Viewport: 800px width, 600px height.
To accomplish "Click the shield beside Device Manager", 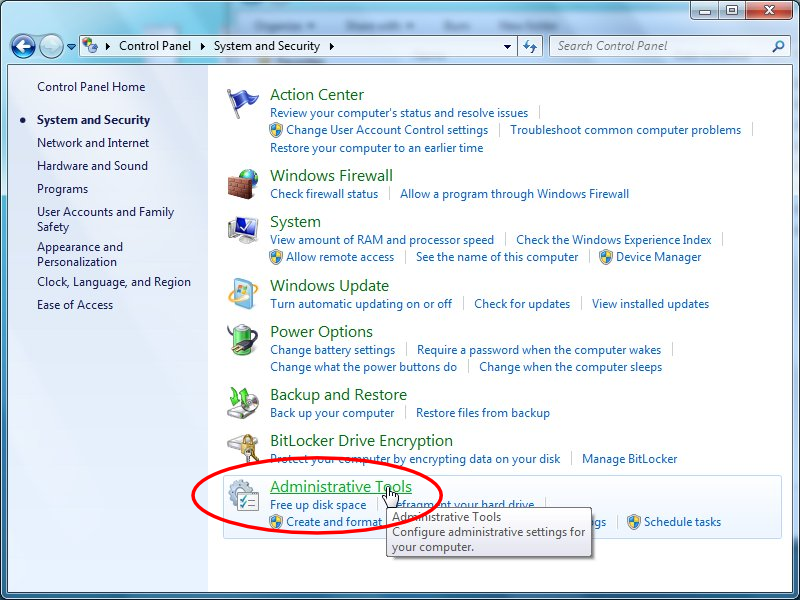I will tap(605, 257).
